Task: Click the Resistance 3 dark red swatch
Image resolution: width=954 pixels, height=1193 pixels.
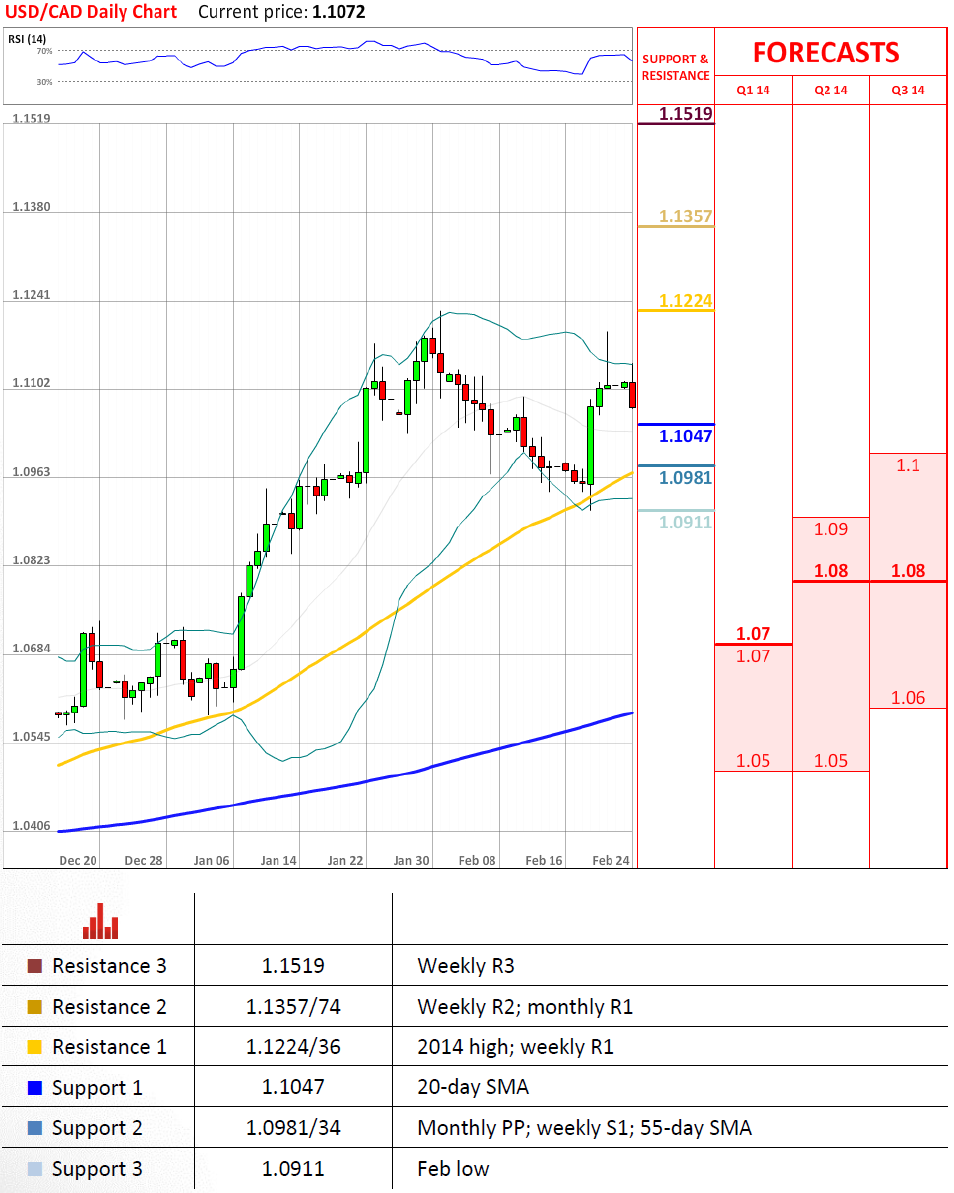Action: pyautogui.click(x=35, y=966)
